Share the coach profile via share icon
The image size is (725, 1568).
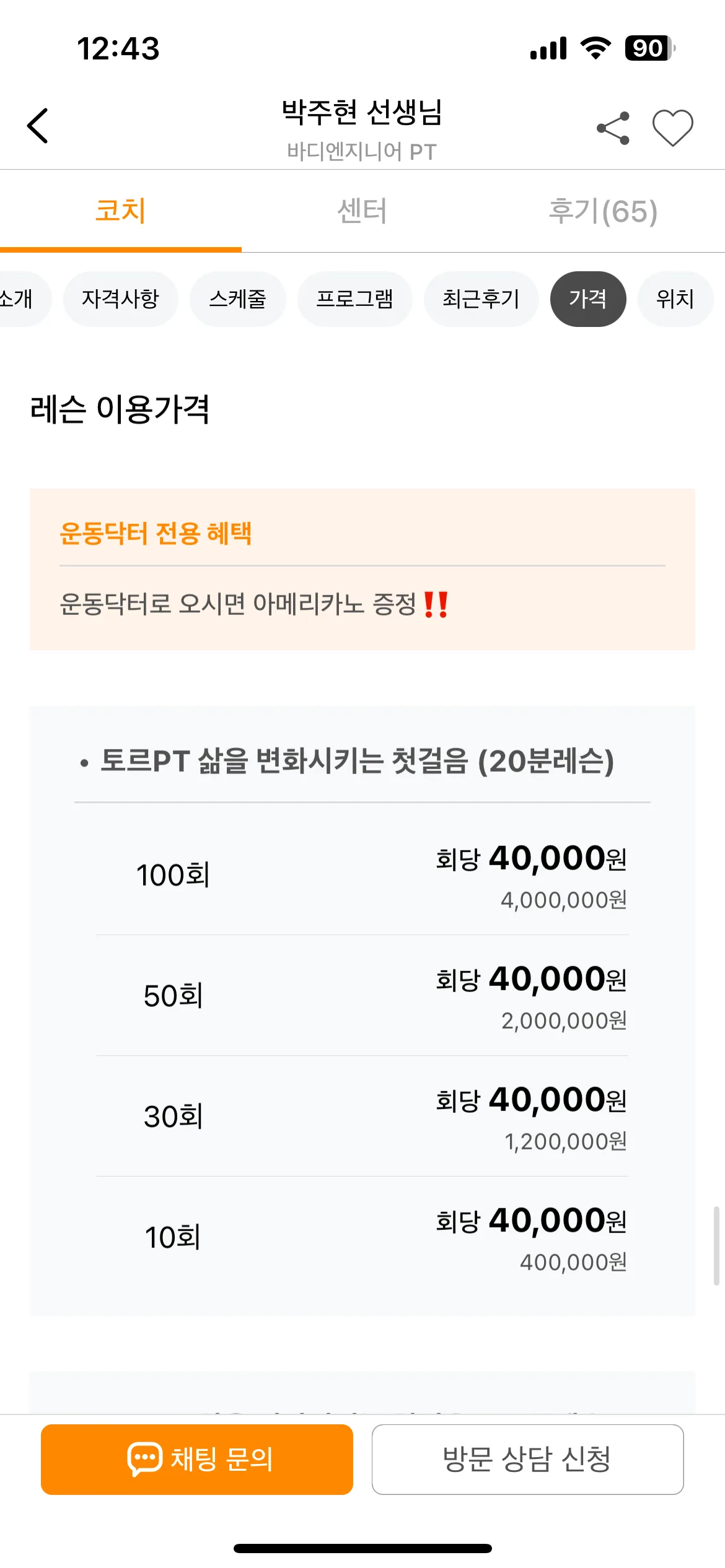[613, 128]
